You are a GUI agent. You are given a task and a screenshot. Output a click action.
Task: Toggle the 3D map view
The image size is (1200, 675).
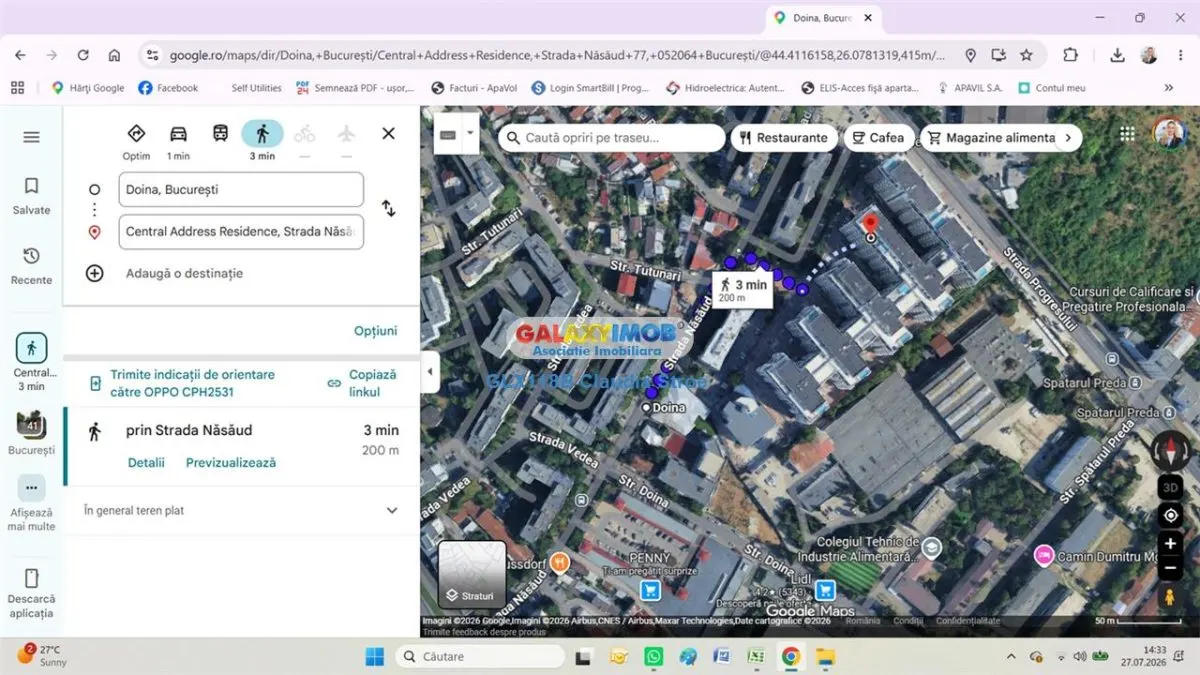point(1170,489)
